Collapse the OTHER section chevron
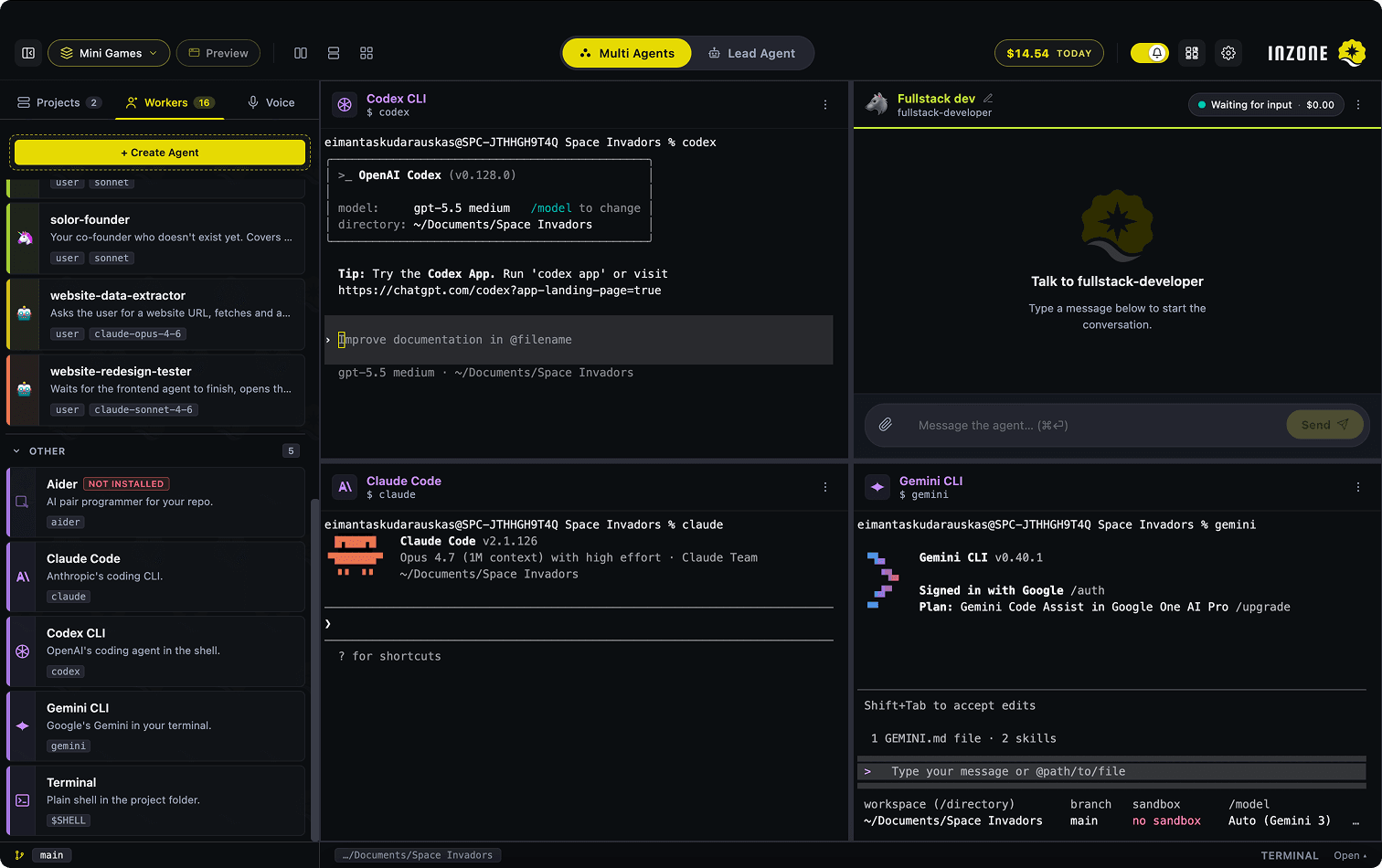Viewport: 1382px width, 868px height. 16,451
